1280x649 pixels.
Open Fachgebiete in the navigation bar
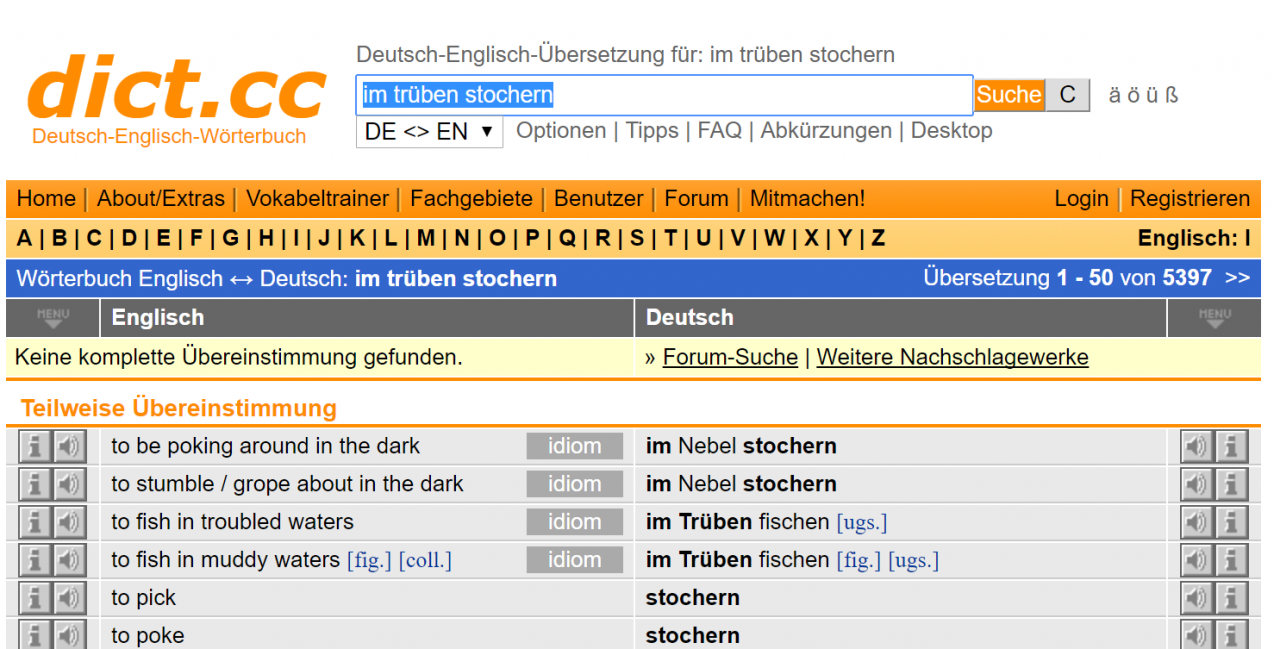tap(471, 198)
